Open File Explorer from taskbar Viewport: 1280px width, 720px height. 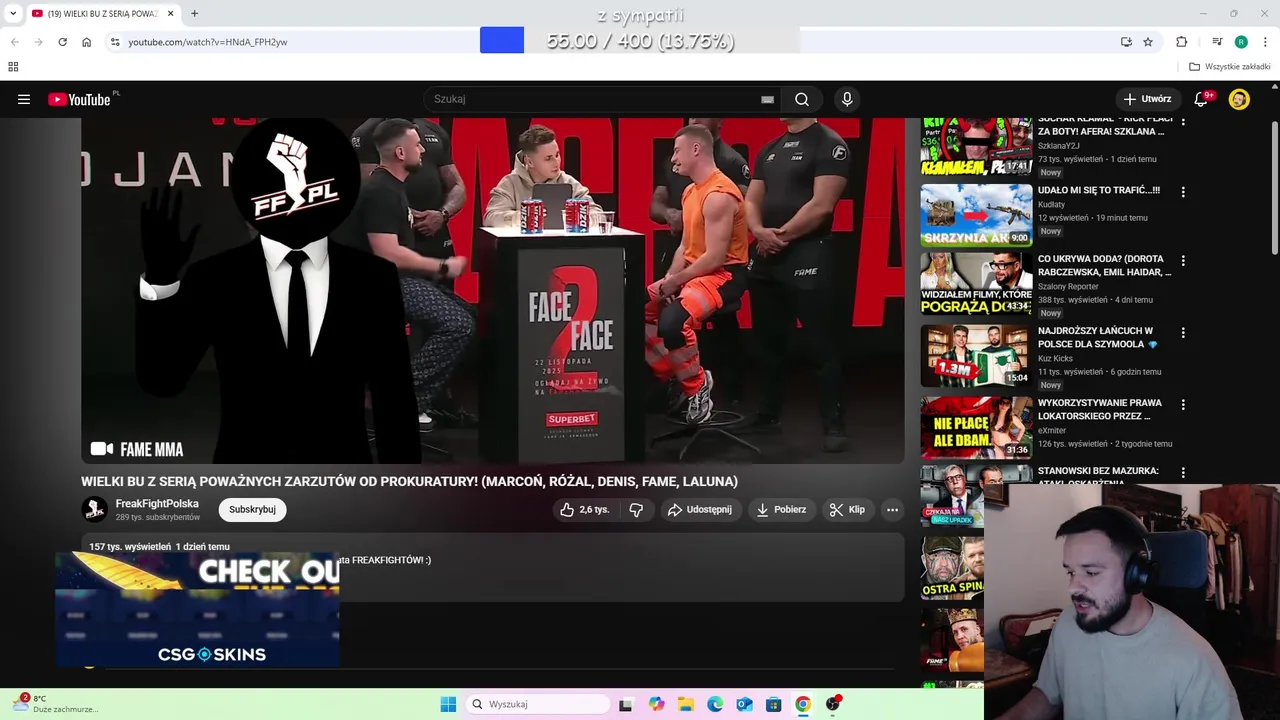686,704
